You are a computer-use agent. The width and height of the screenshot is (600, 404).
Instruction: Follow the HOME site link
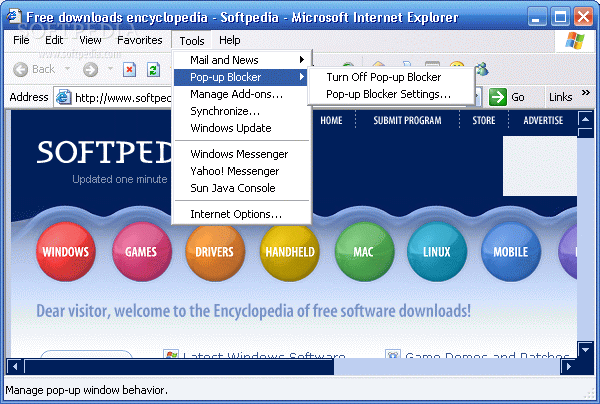click(x=331, y=121)
